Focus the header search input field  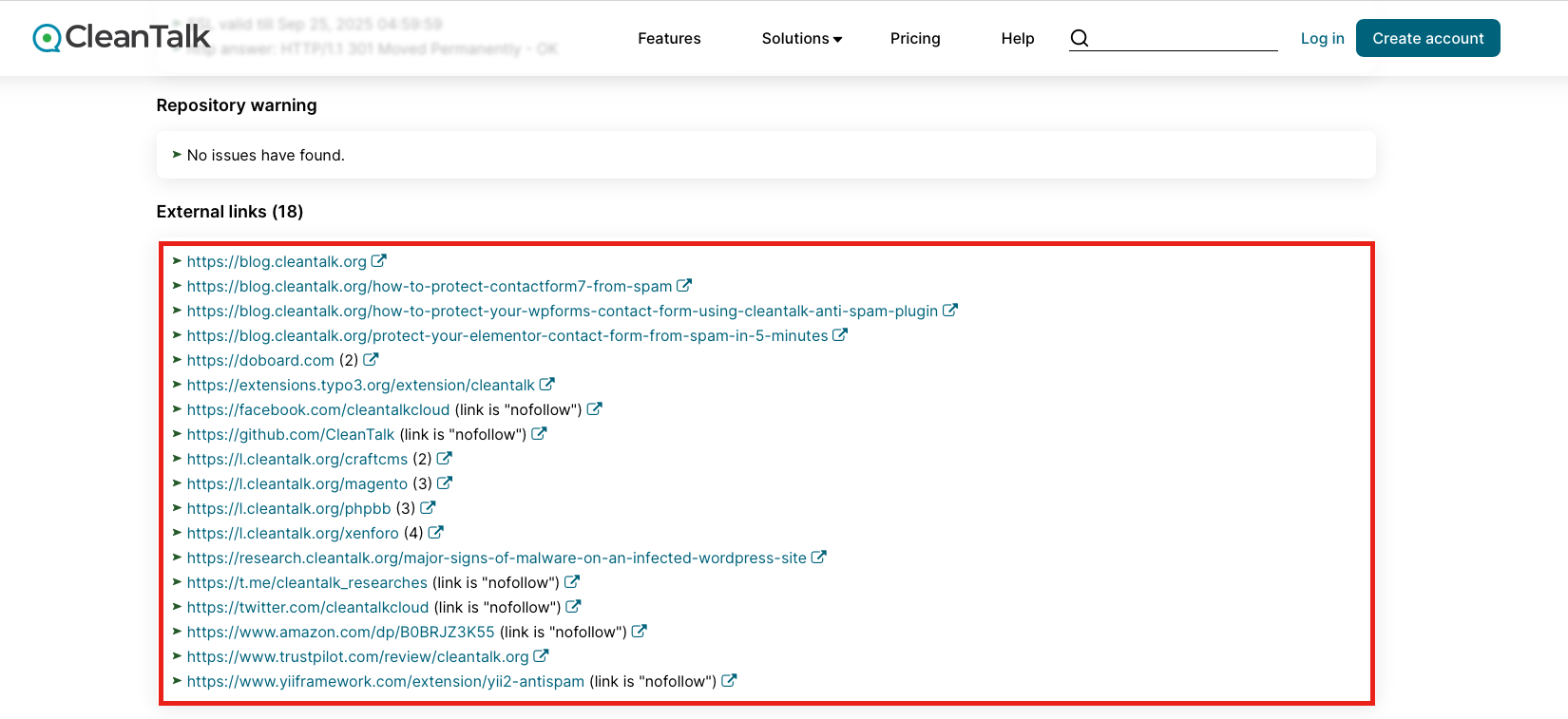[1188, 38]
